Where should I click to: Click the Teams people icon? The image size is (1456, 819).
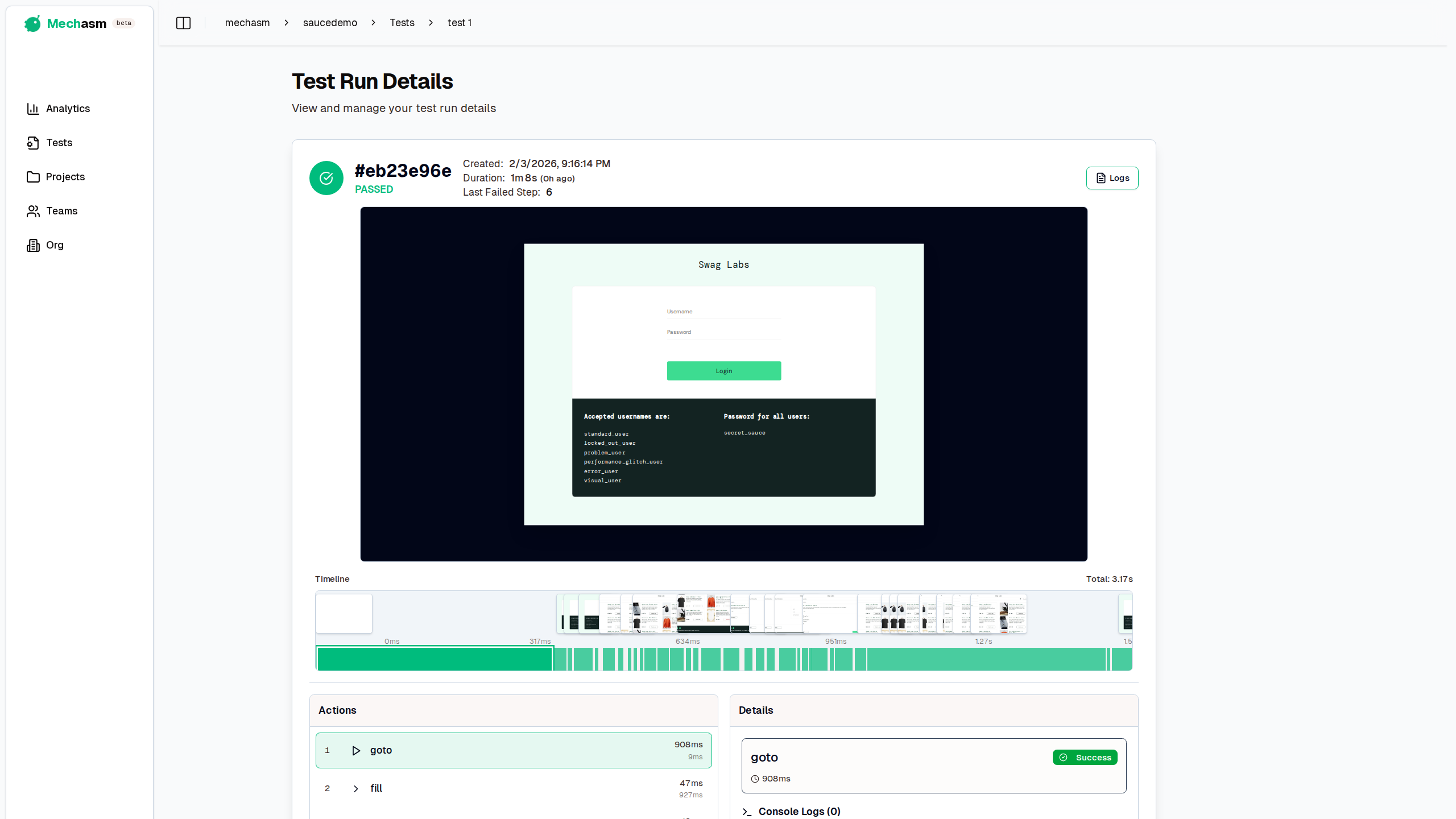33,211
